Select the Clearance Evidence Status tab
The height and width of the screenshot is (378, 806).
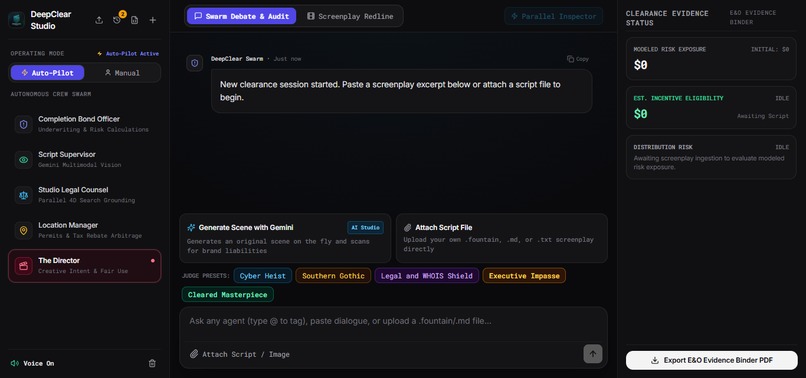click(x=667, y=18)
